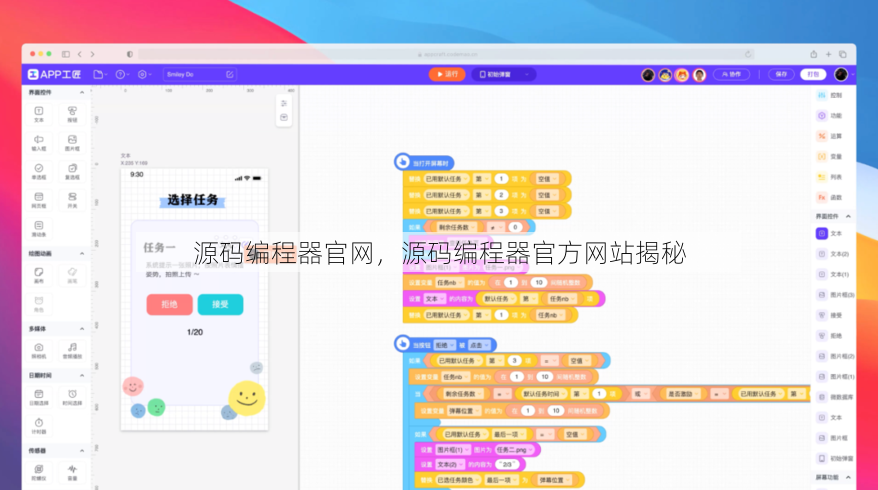Run the app with 运行 button

pos(447,74)
